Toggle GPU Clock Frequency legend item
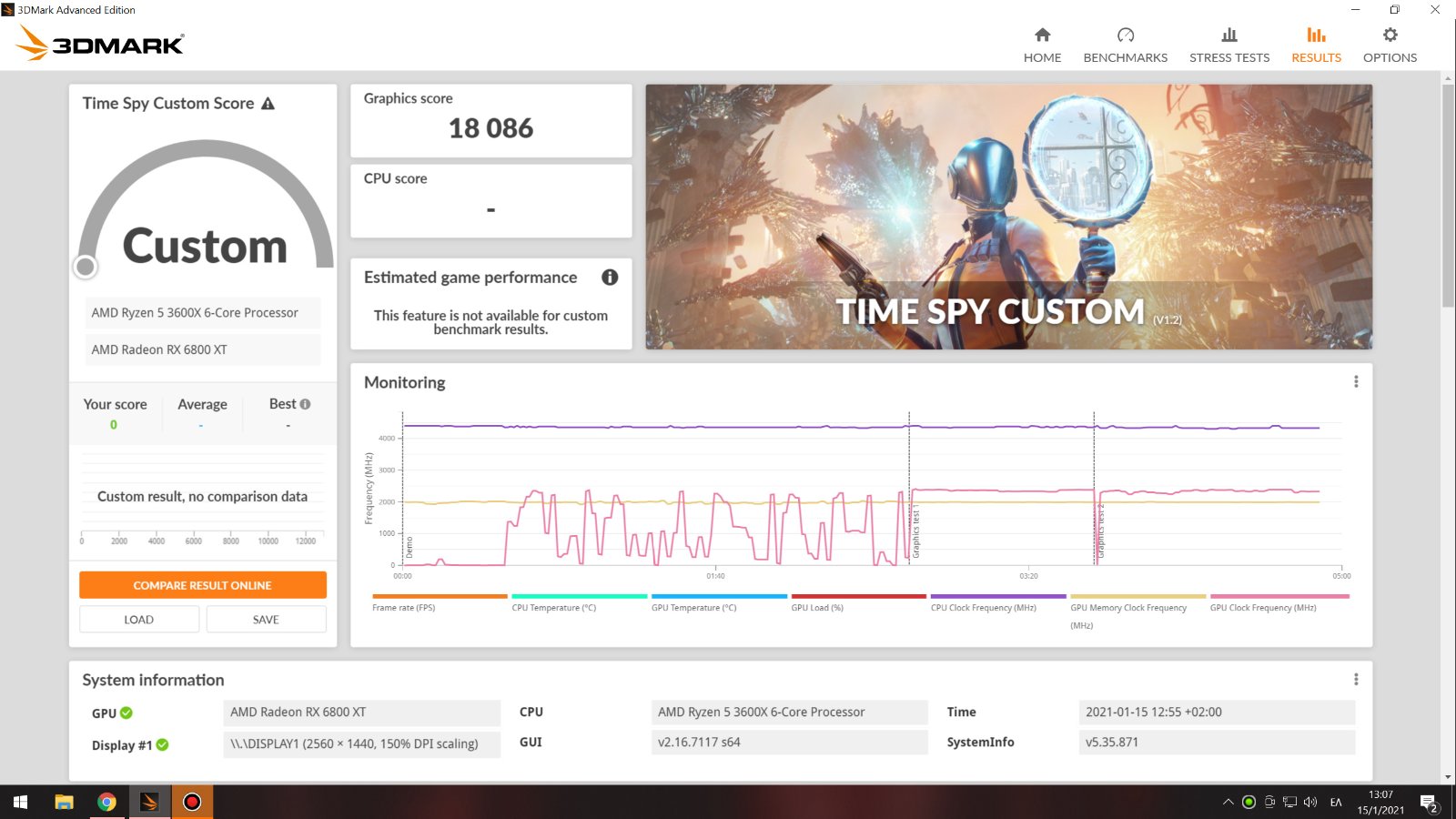This screenshot has width=1456, height=819. click(1278, 603)
